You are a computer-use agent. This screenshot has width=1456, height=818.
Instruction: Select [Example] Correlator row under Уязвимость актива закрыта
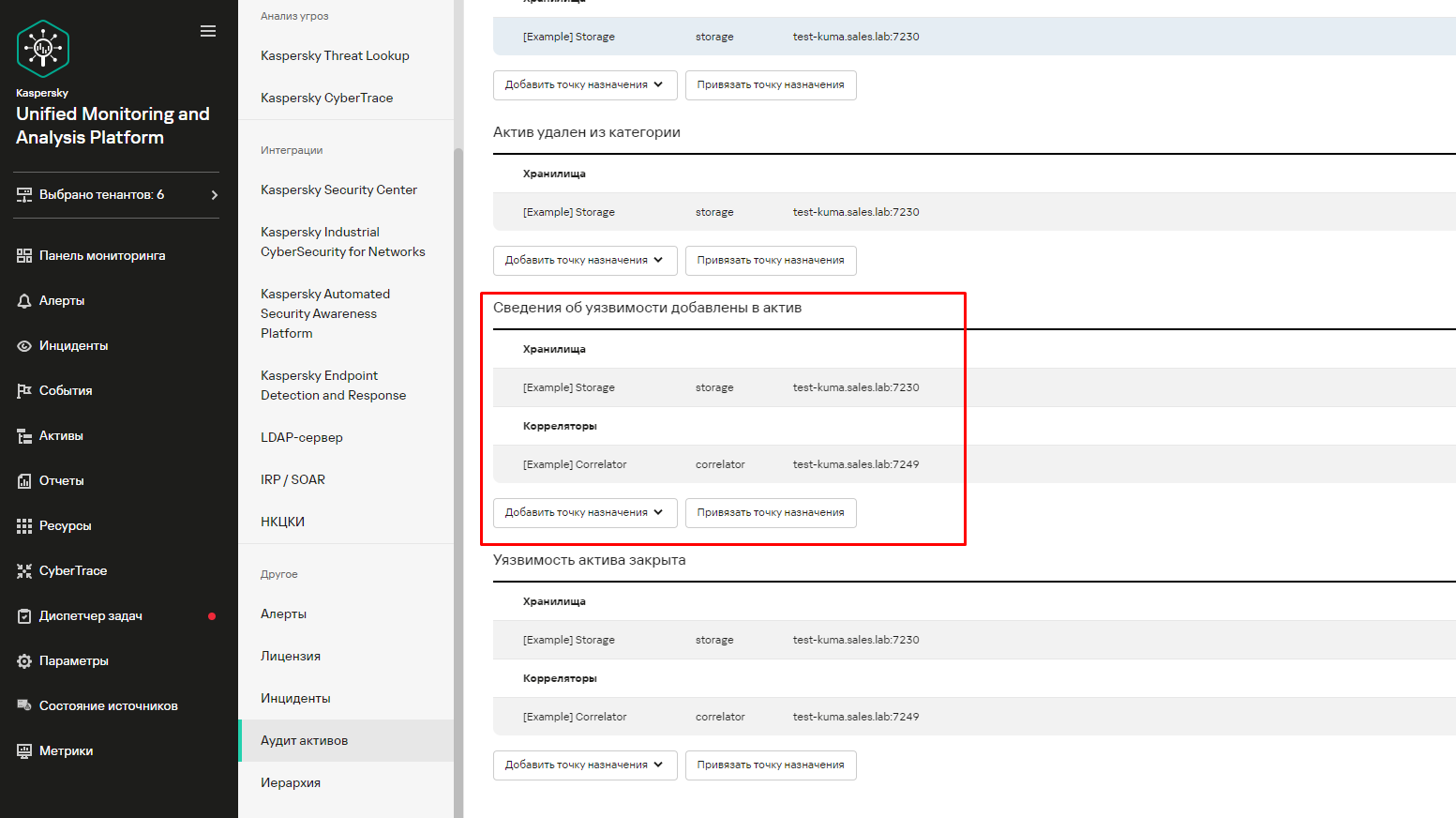tap(974, 717)
